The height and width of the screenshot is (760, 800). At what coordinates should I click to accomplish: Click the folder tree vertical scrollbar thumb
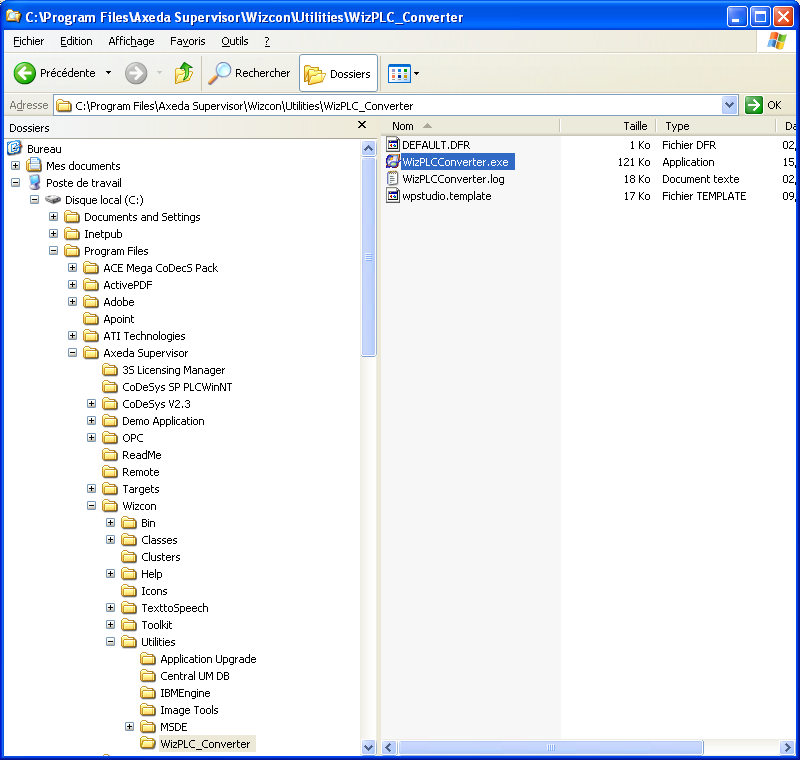368,257
